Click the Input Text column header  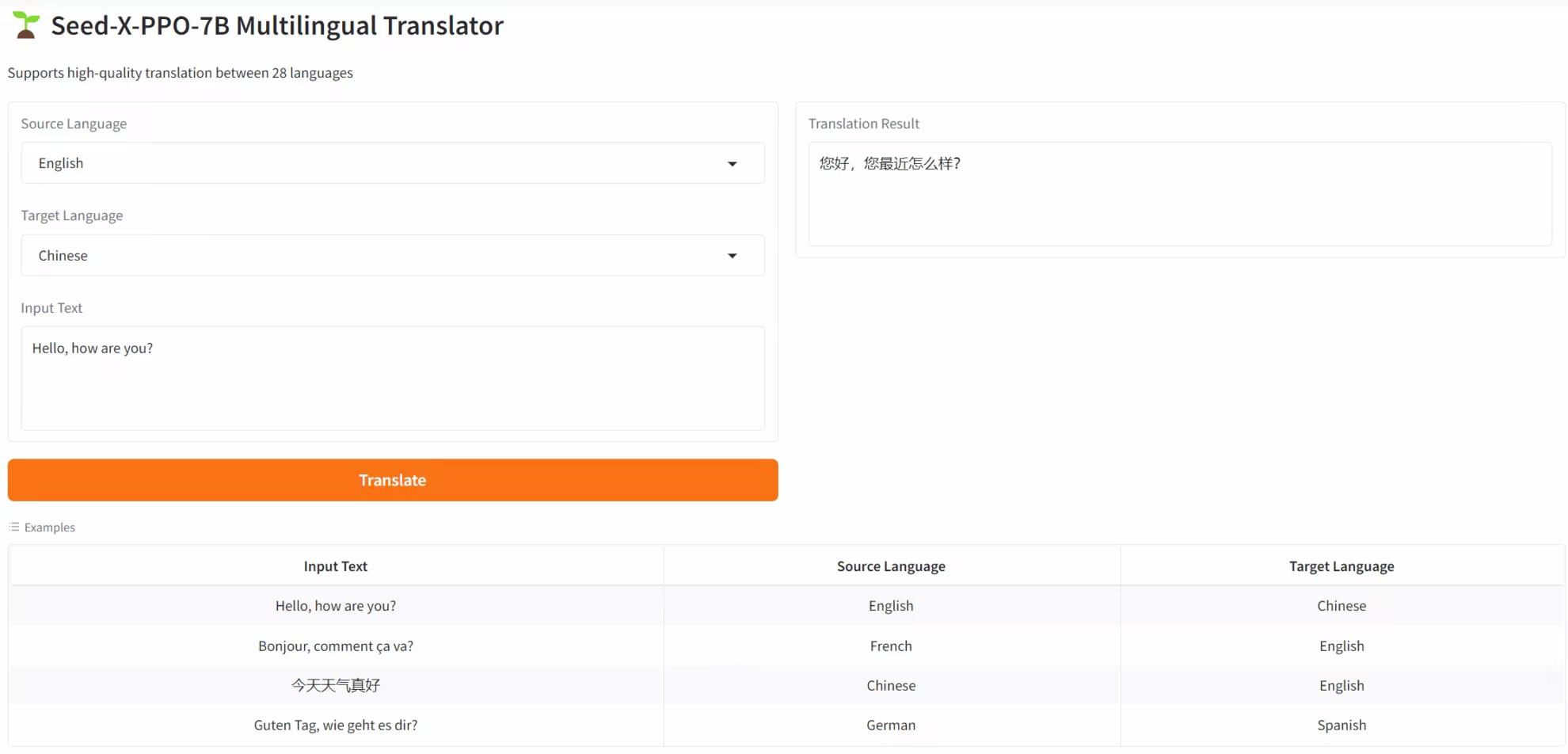pos(336,566)
